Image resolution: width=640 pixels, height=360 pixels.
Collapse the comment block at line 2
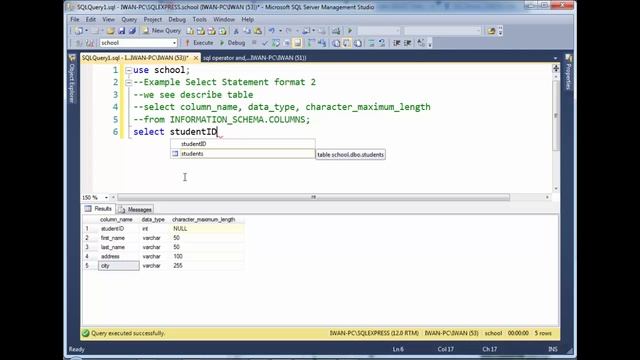pos(129,82)
